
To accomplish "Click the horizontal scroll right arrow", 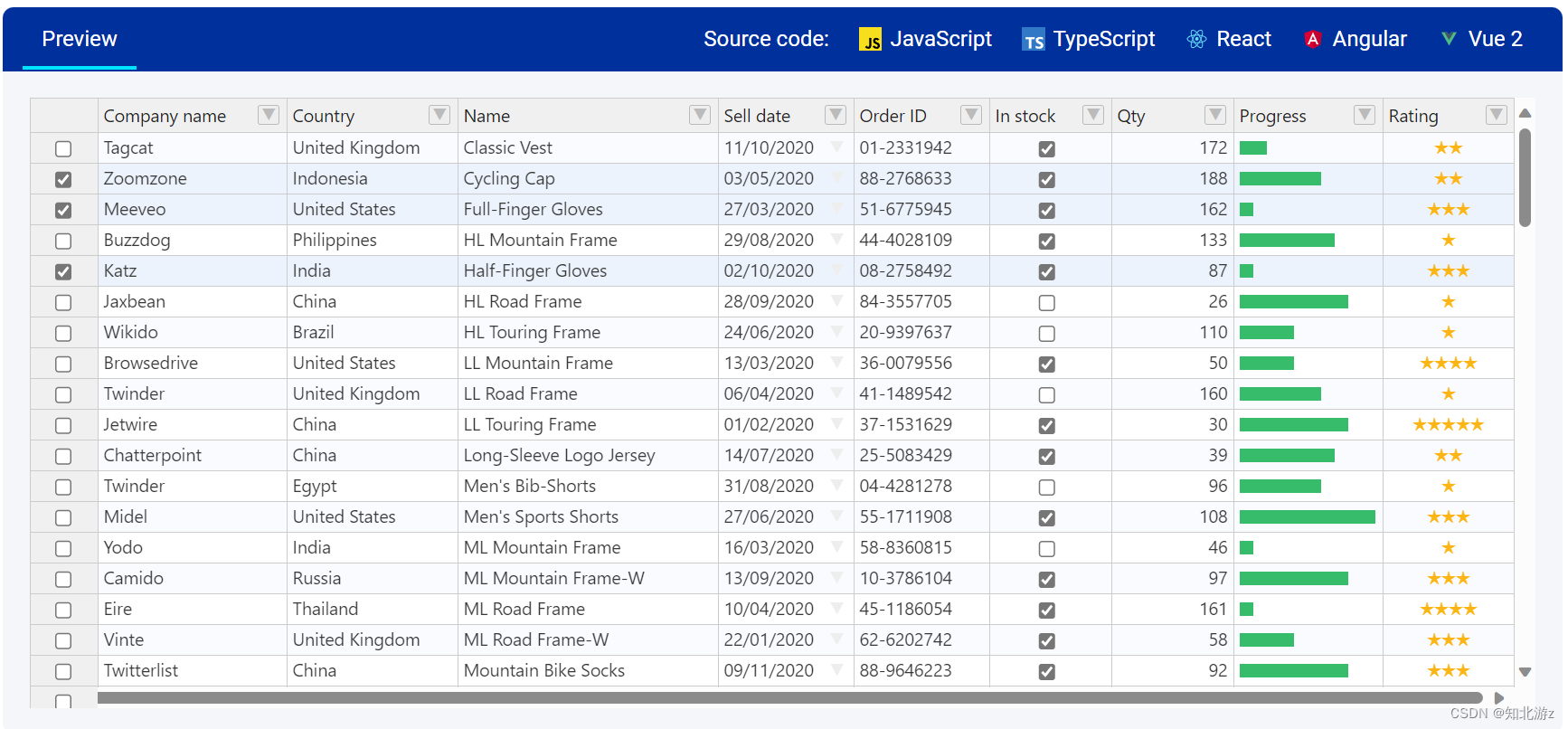I will coord(1498,698).
